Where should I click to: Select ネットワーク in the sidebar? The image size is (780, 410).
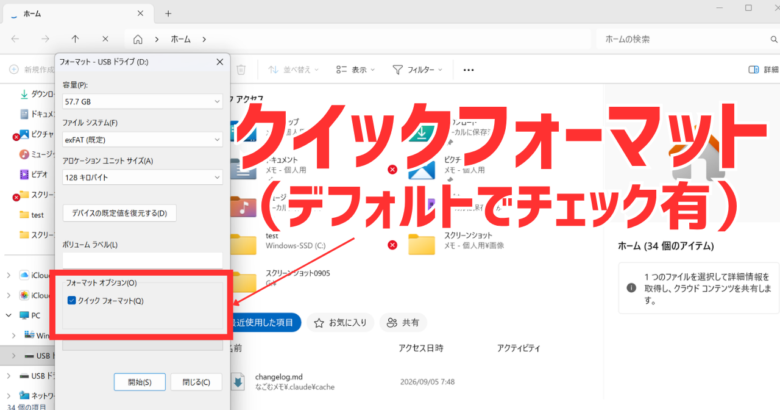click(x=37, y=396)
